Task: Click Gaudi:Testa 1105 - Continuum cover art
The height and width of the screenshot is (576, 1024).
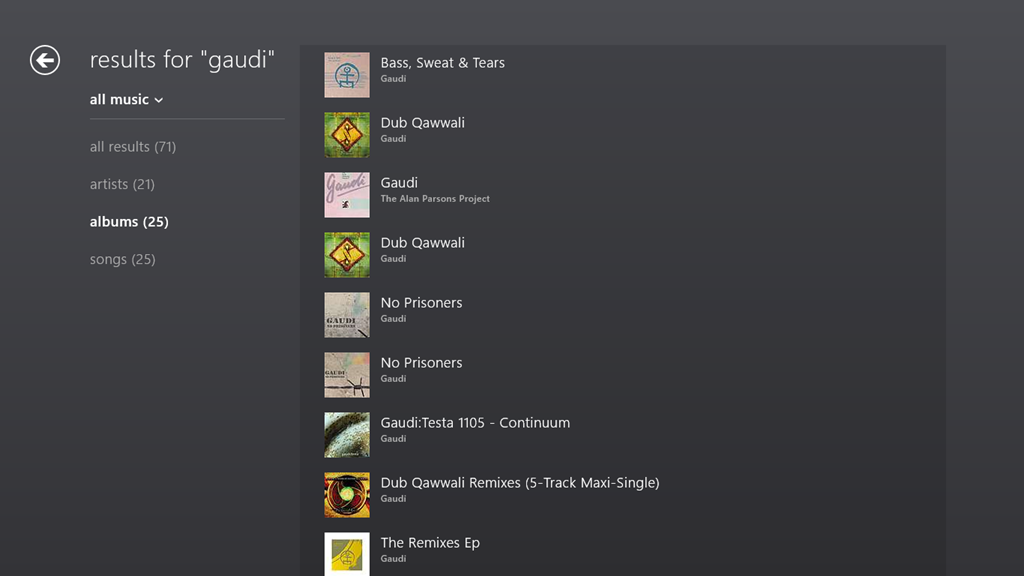Action: 347,435
